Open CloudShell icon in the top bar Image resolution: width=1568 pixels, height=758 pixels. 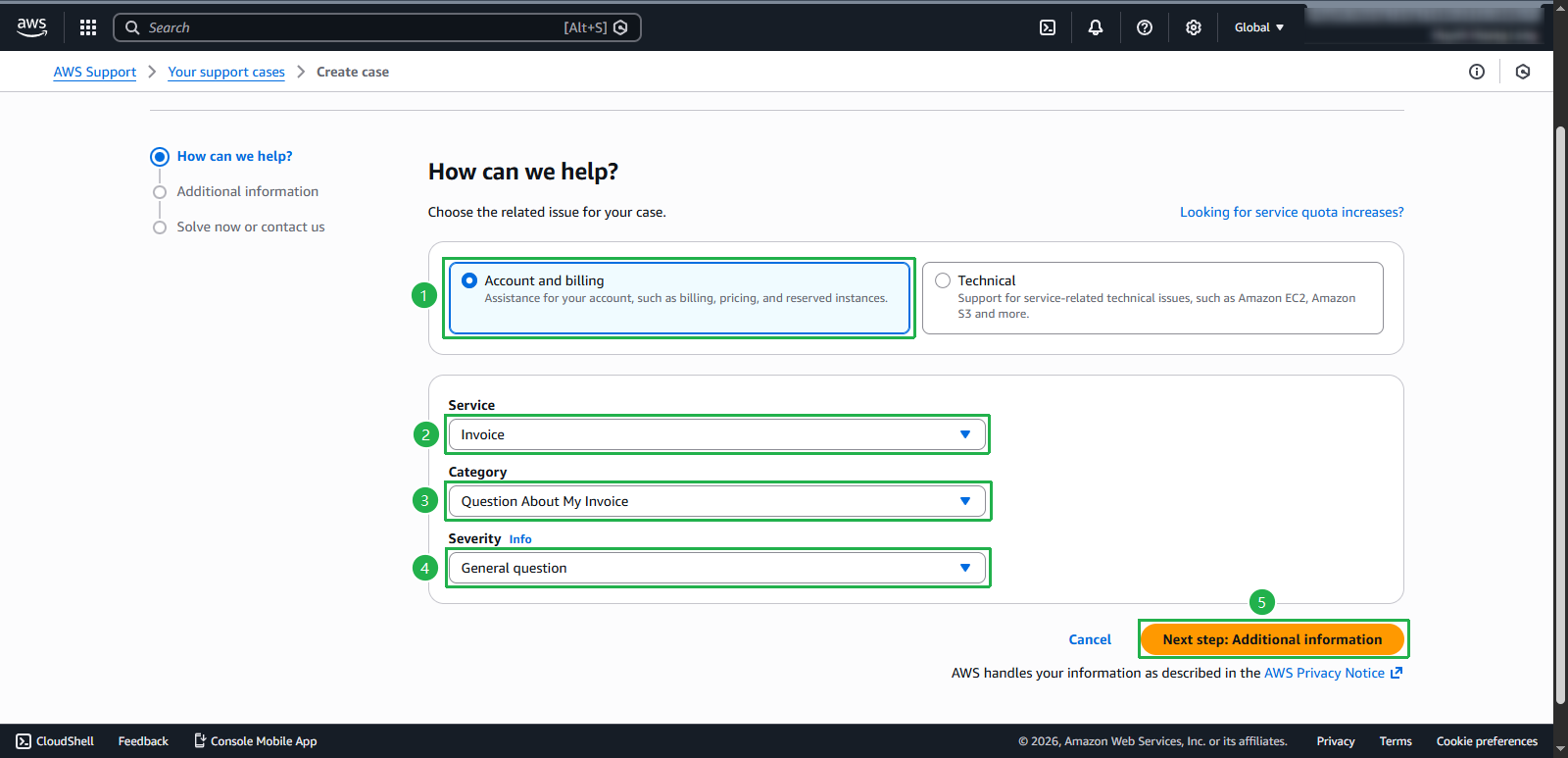[x=1048, y=27]
